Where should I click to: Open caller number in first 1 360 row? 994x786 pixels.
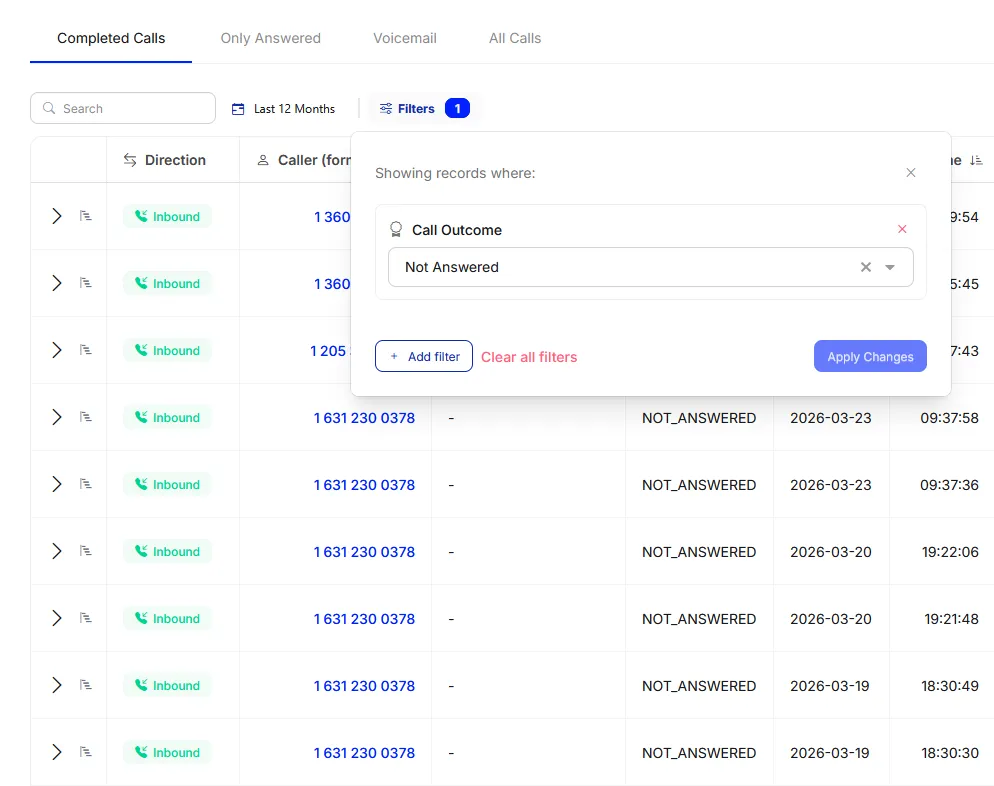[x=332, y=217]
